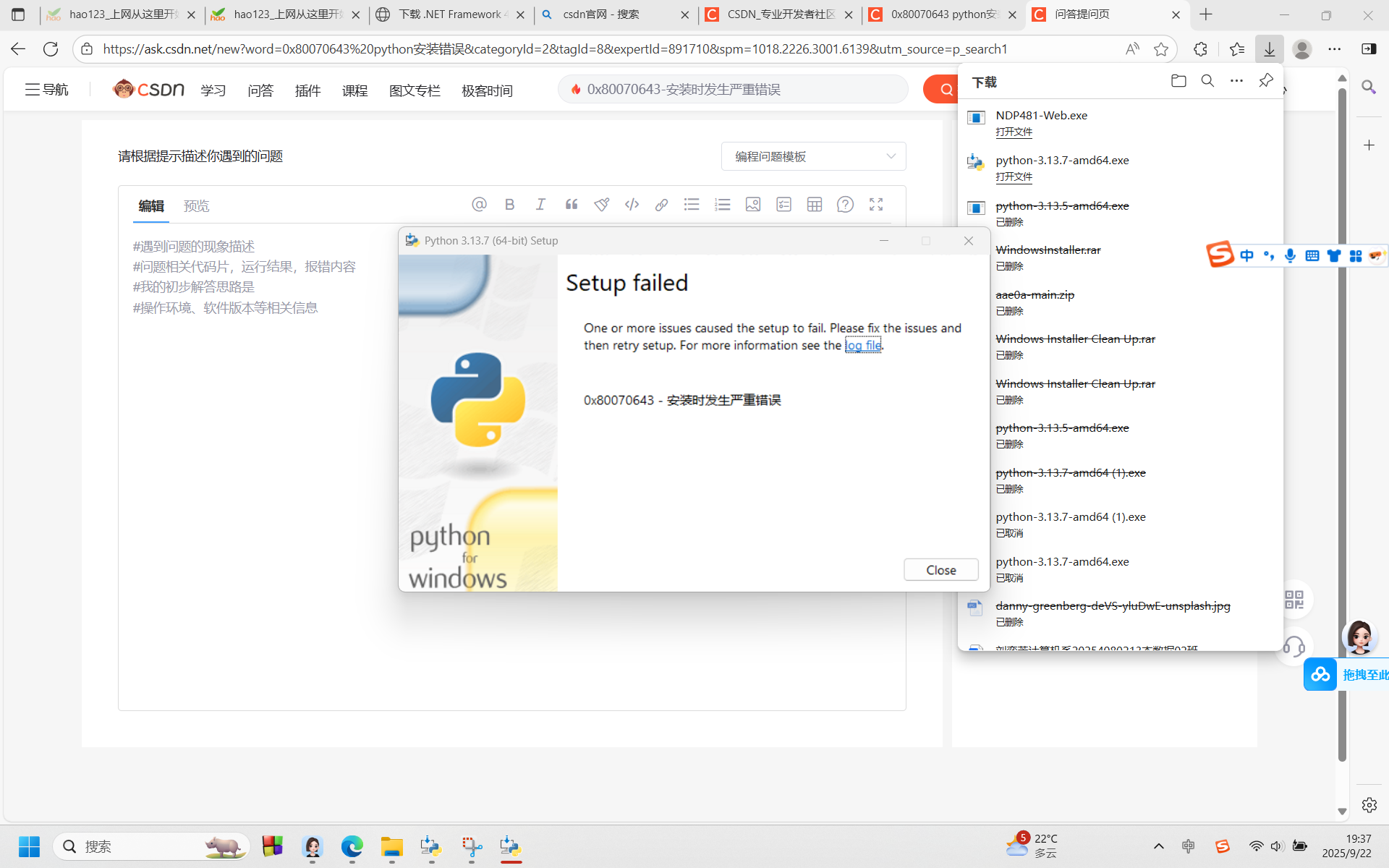Toggle Sogou Chinese/English input mode
Screen dimensions: 1389x868
(1246, 255)
